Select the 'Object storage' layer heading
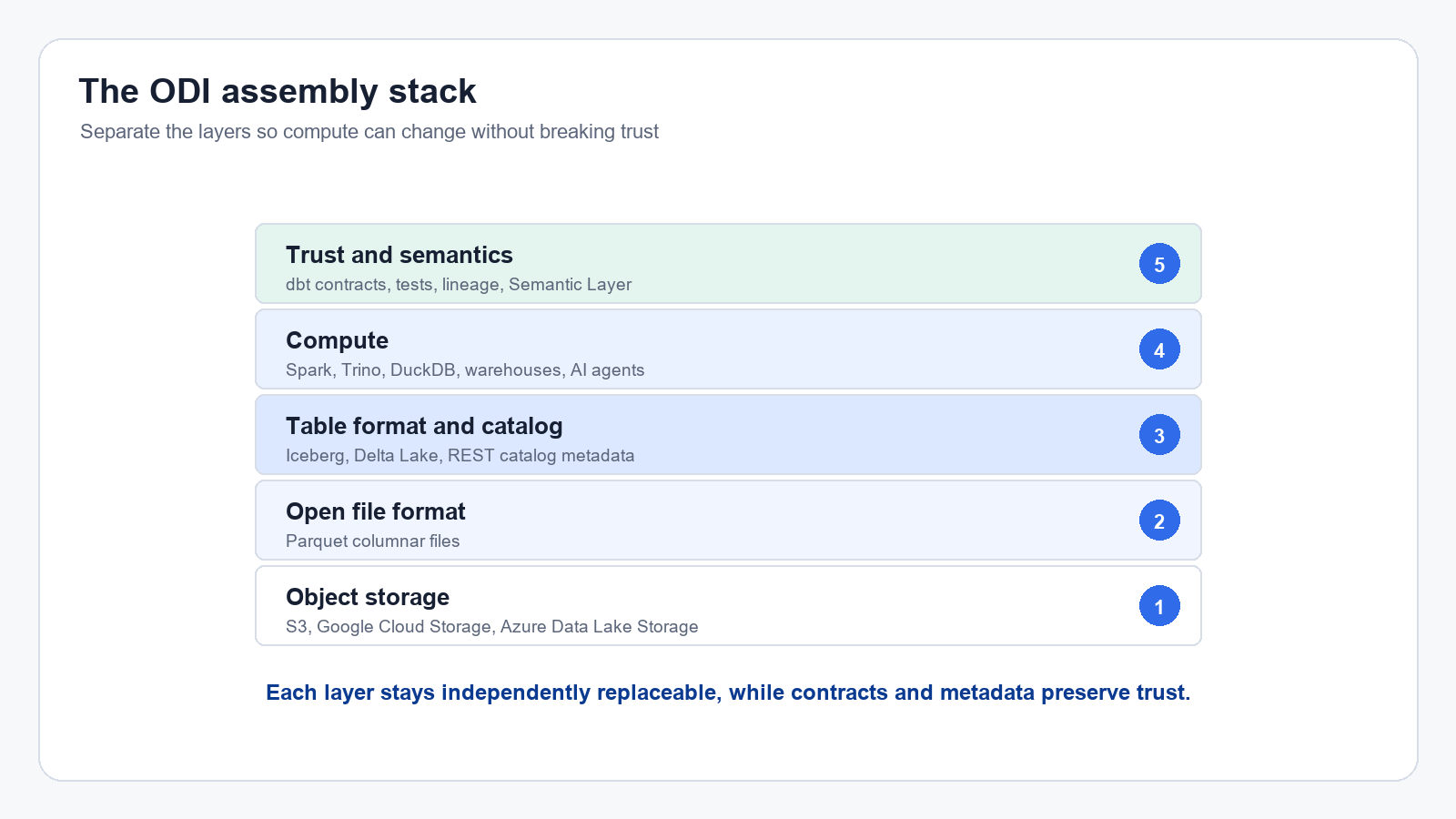1456x819 pixels. pyautogui.click(x=368, y=597)
